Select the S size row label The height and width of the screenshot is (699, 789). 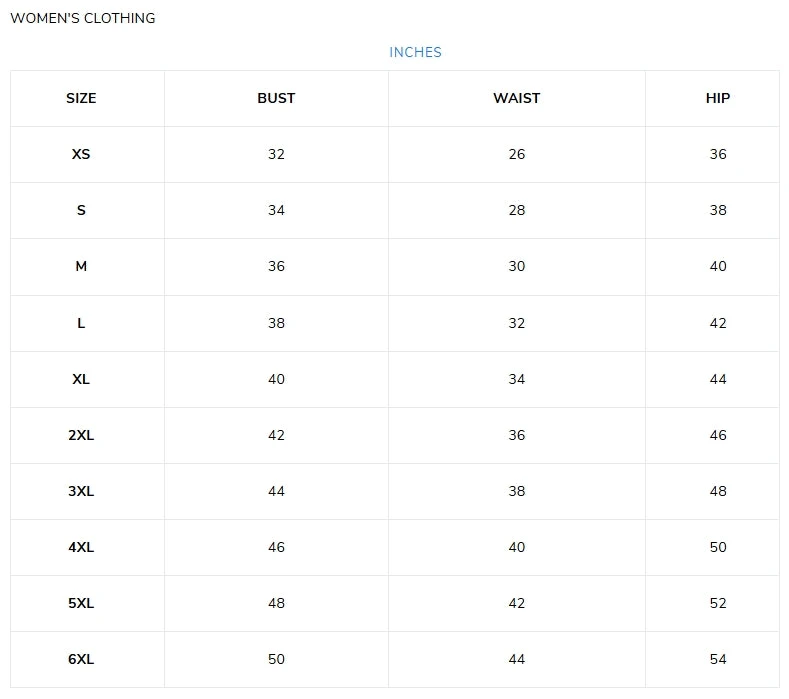point(81,210)
